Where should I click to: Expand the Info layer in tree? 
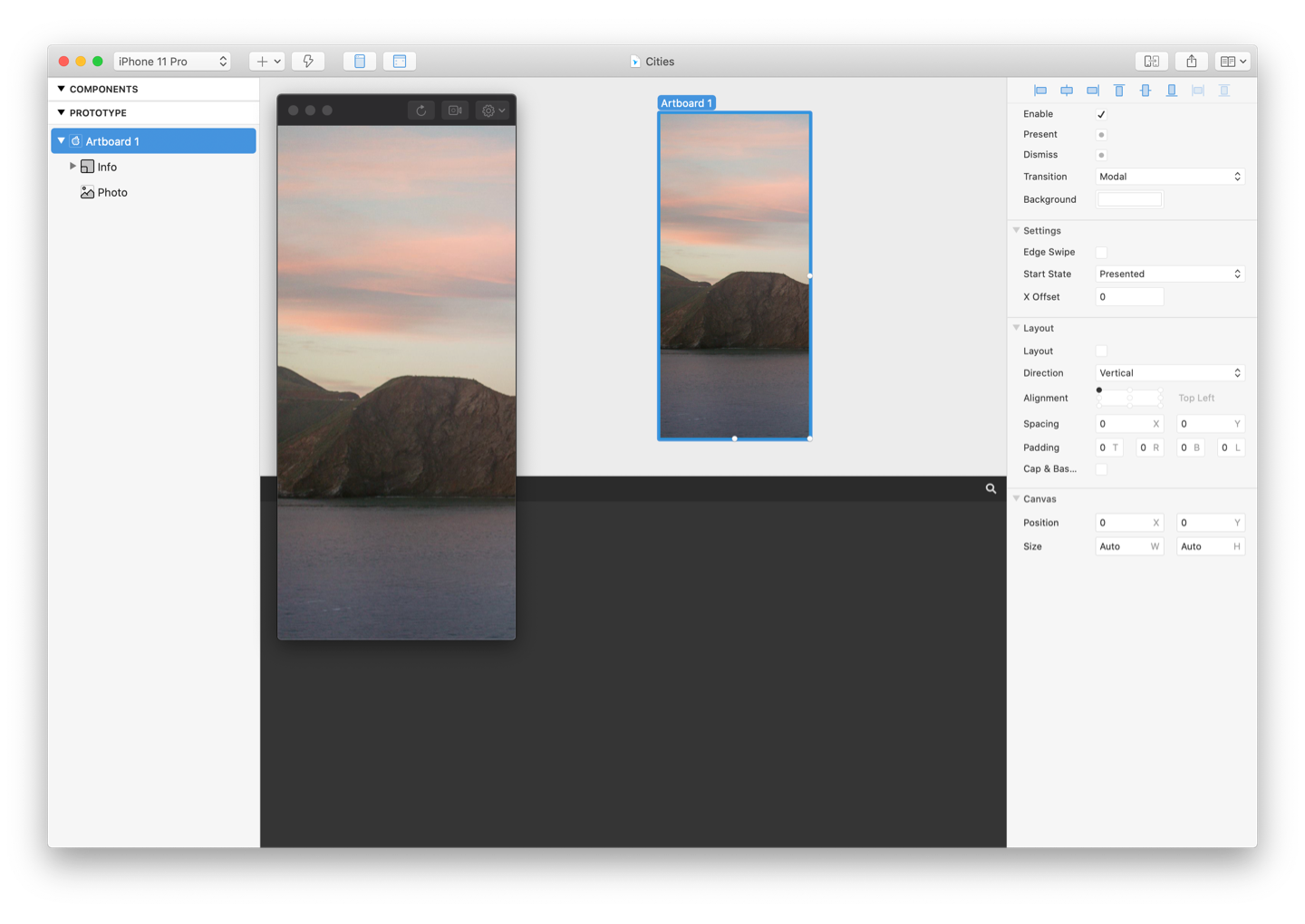[72, 167]
